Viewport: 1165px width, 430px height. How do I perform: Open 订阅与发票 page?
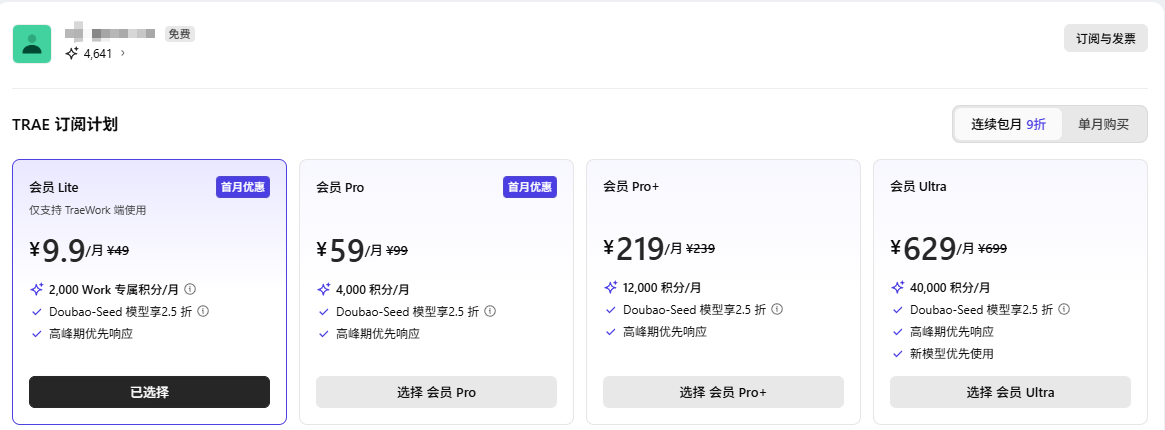(1106, 39)
